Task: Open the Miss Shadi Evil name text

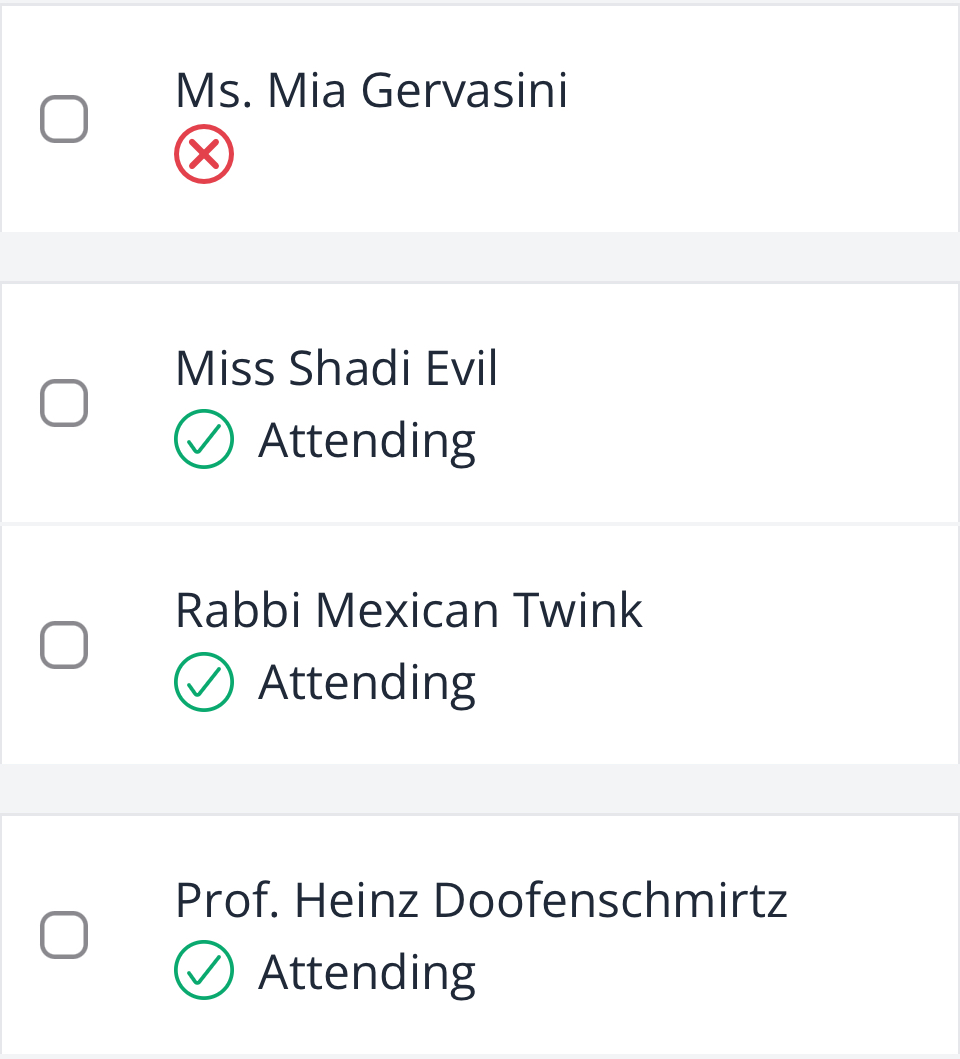Action: [336, 368]
